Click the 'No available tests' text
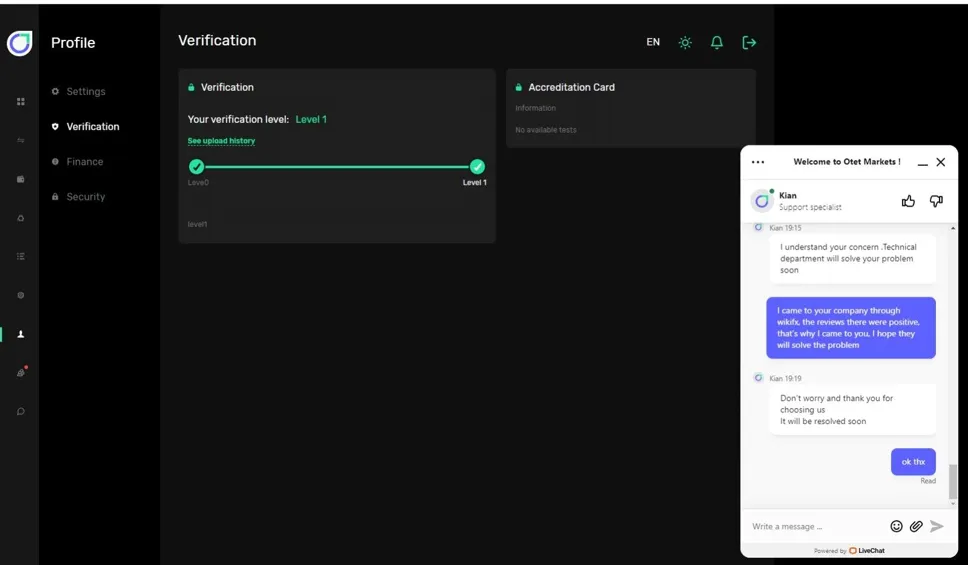968x565 pixels. [546, 130]
